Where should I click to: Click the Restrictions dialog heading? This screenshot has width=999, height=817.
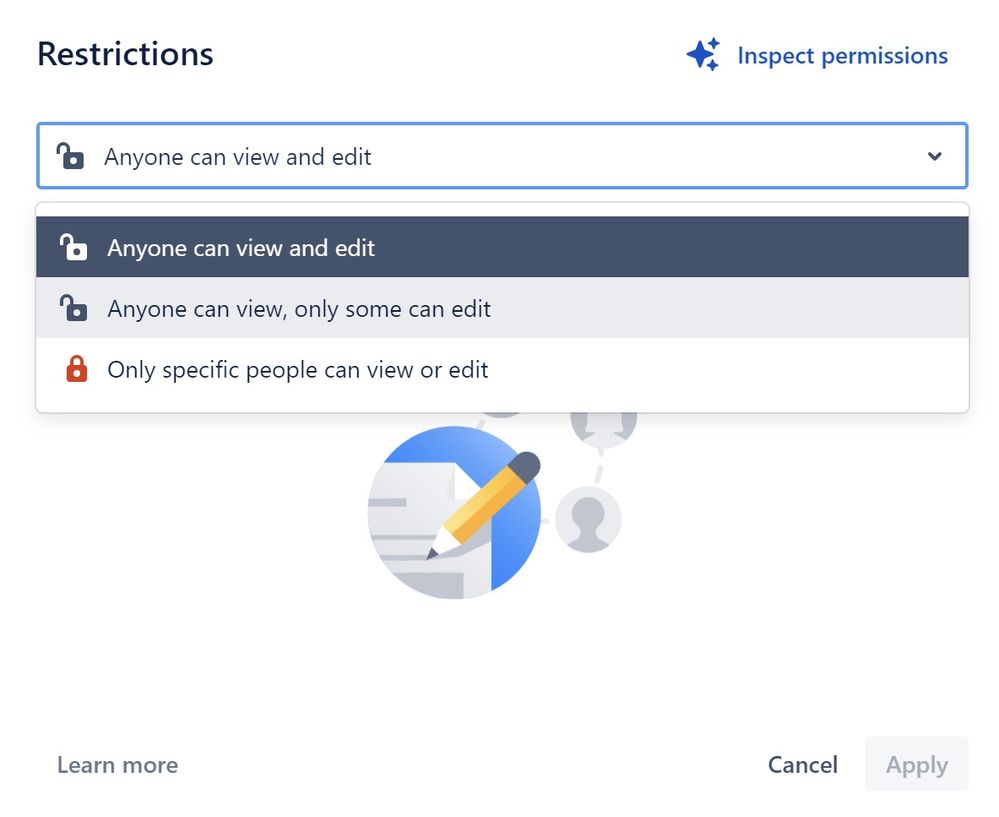[126, 54]
